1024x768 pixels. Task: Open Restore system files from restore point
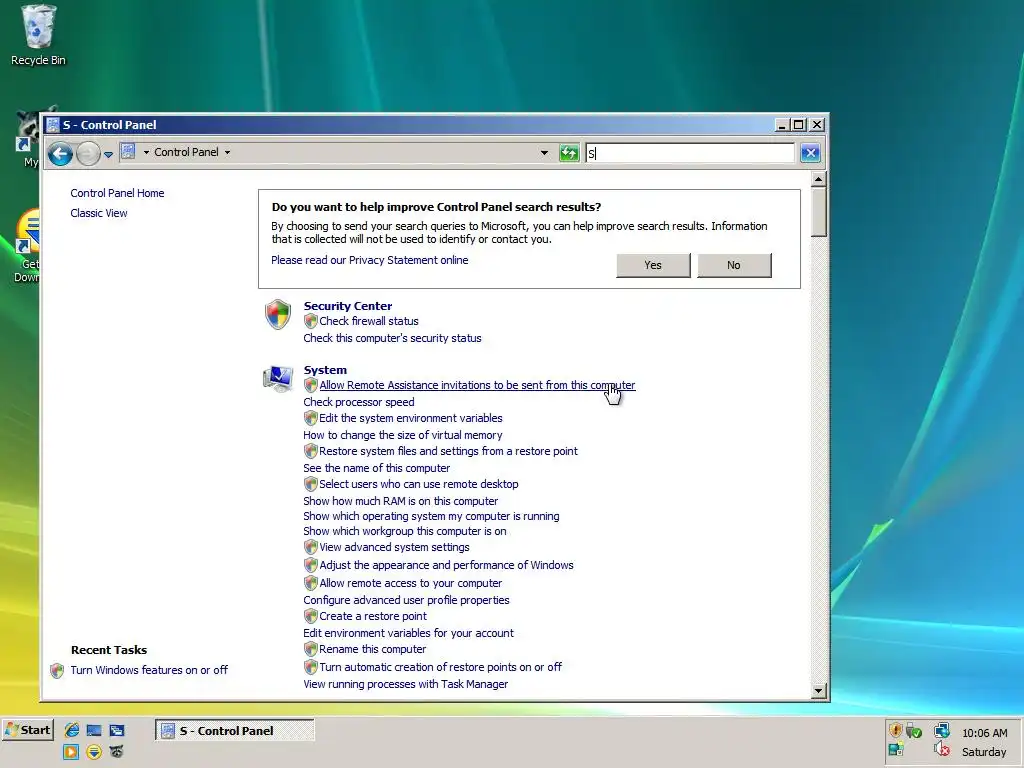tap(448, 451)
